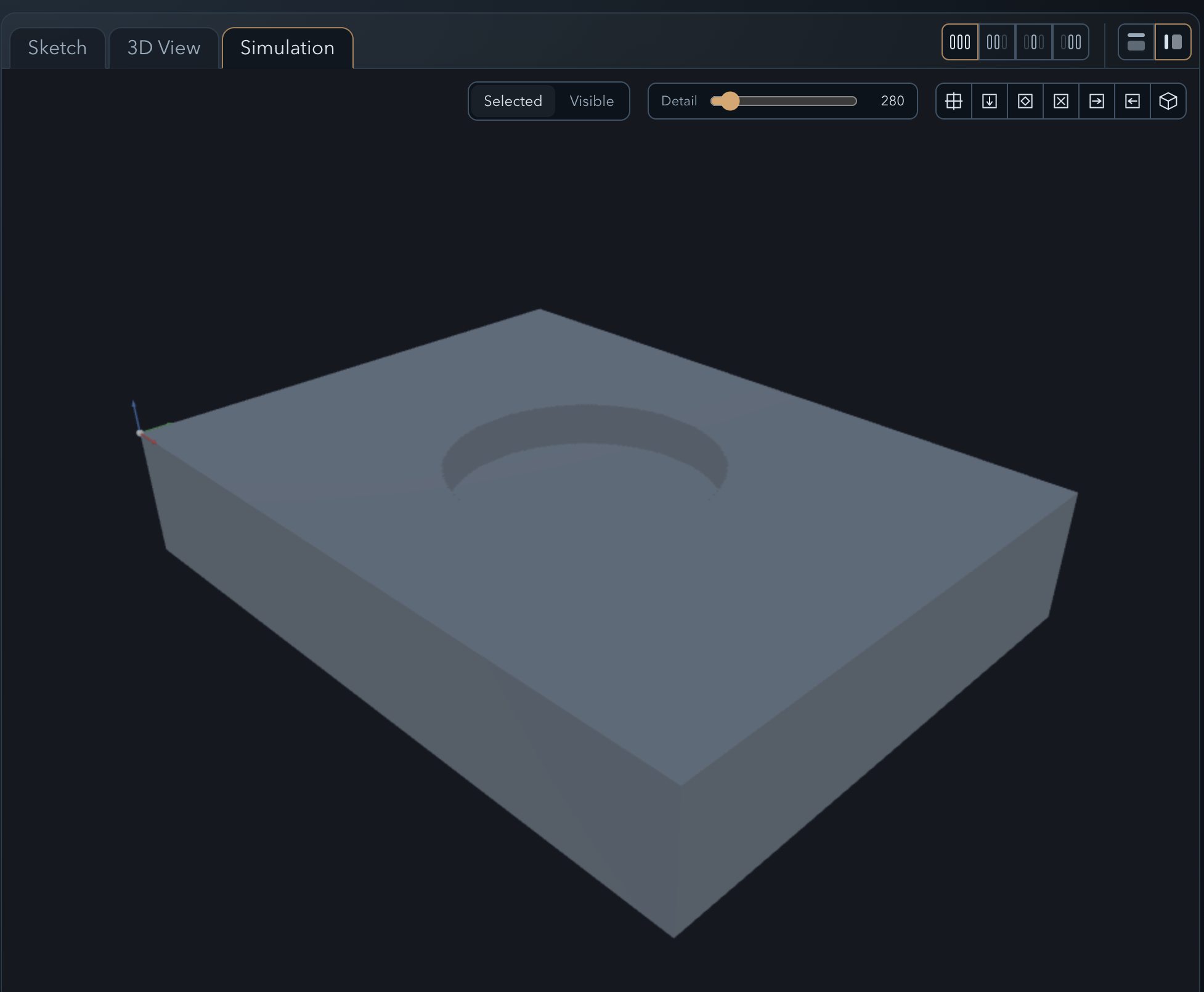Click the top-down view icon
Screen dimensions: 1204x992
point(989,101)
